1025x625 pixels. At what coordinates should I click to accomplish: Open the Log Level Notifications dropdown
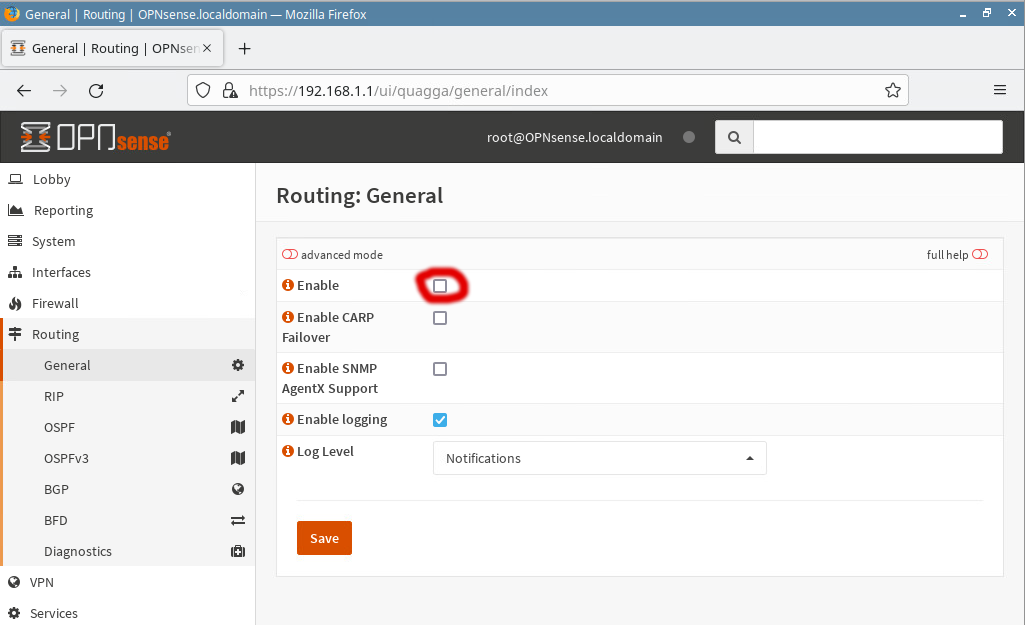click(x=599, y=458)
